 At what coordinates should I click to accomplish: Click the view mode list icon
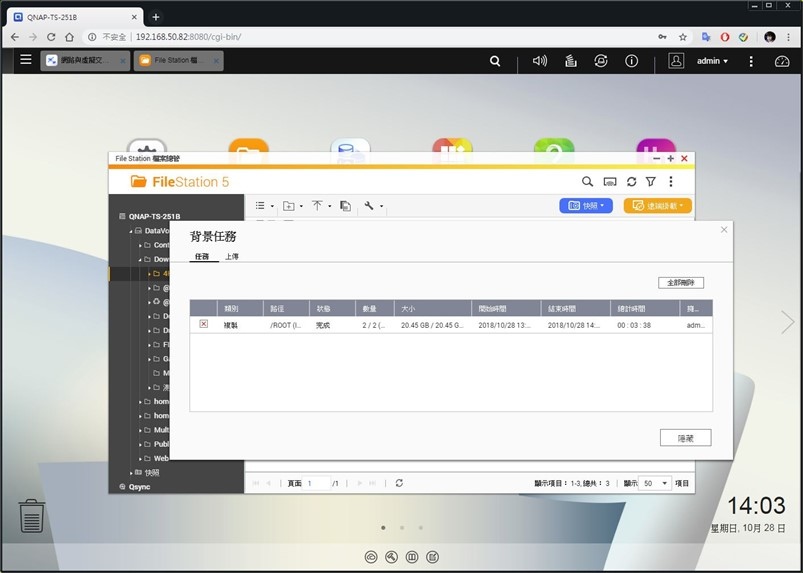(260, 205)
